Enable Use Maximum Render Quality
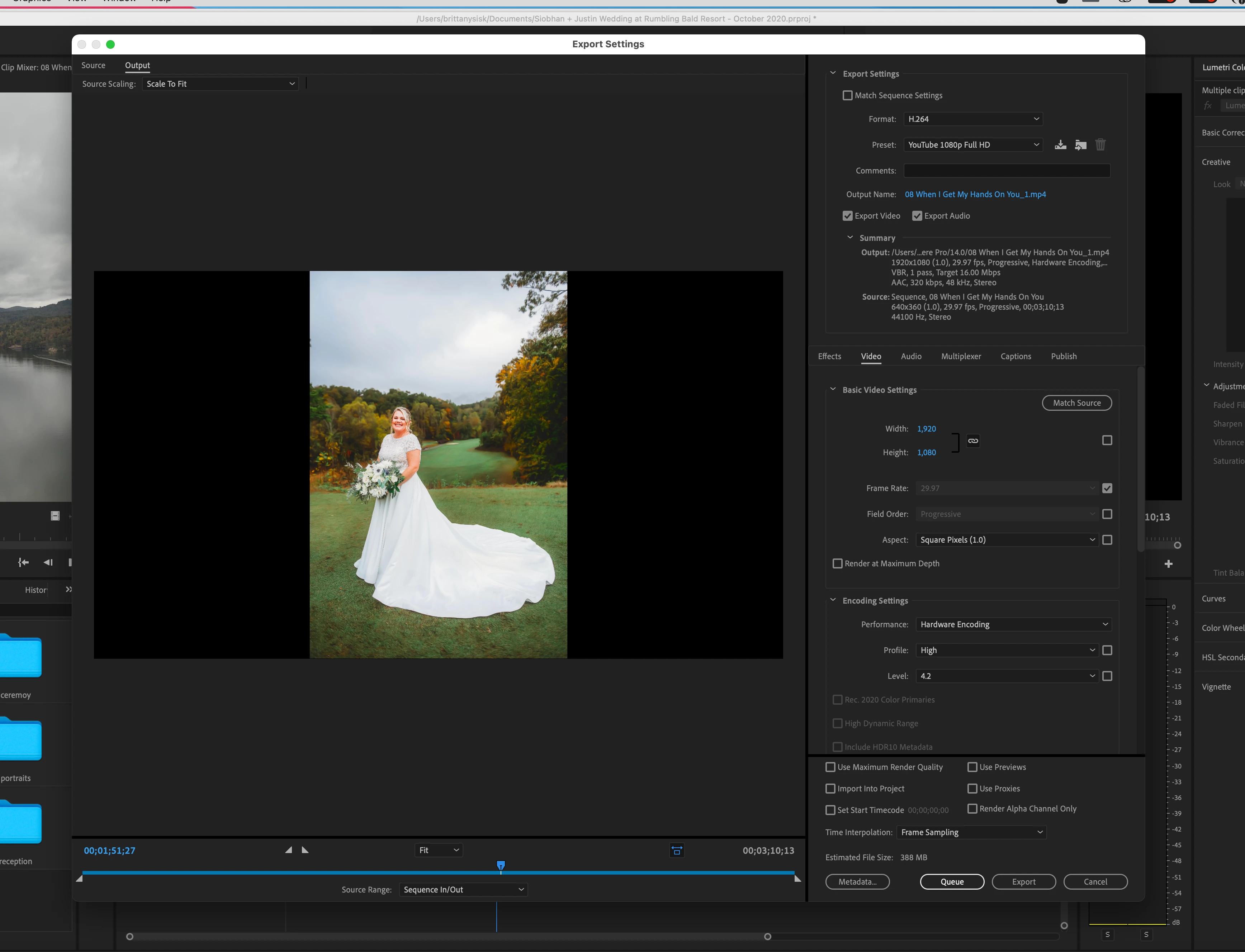Viewport: 1245px width, 952px height. (830, 767)
